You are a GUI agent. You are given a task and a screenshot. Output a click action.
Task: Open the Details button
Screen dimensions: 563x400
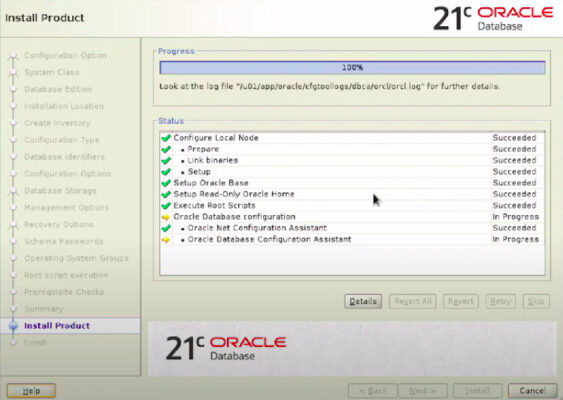pyautogui.click(x=363, y=301)
